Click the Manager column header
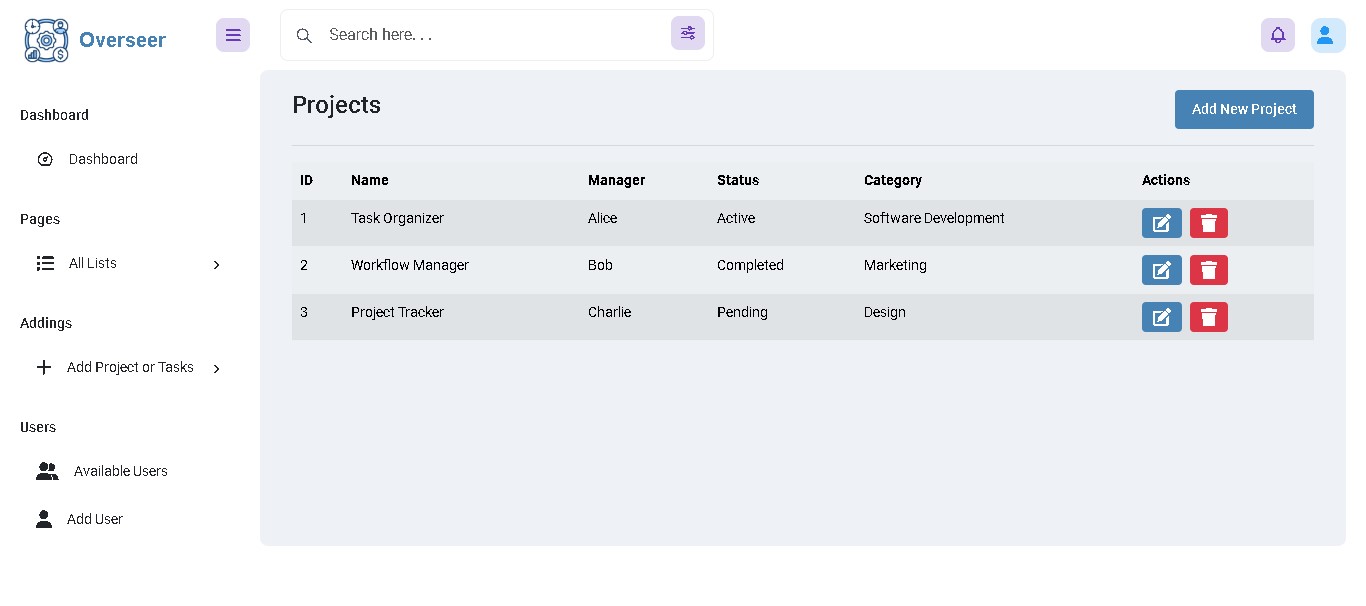1366x606 pixels. [616, 180]
